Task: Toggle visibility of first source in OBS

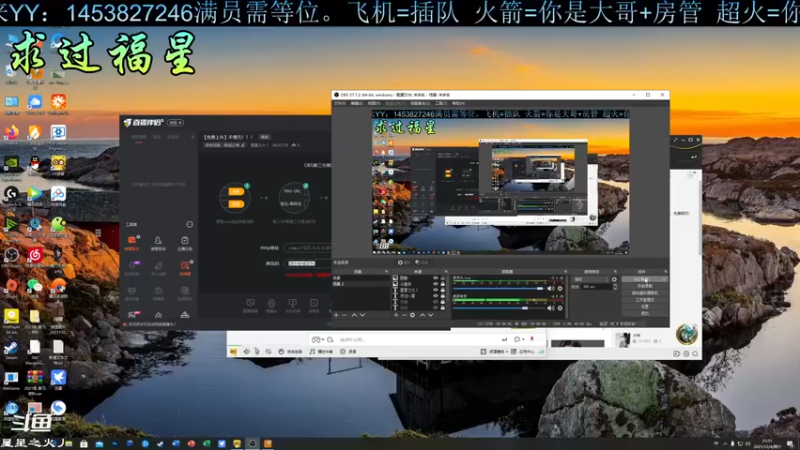Action: (x=436, y=278)
